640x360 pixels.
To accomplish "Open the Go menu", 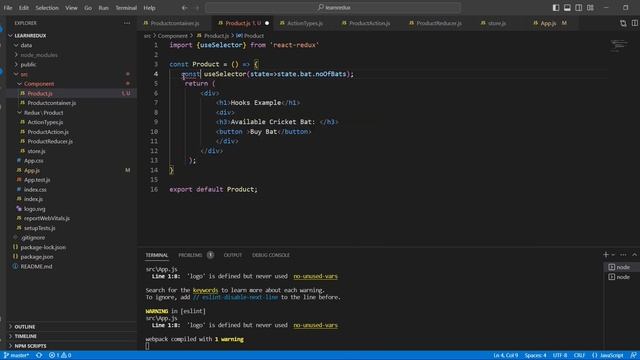I will pos(88,7).
